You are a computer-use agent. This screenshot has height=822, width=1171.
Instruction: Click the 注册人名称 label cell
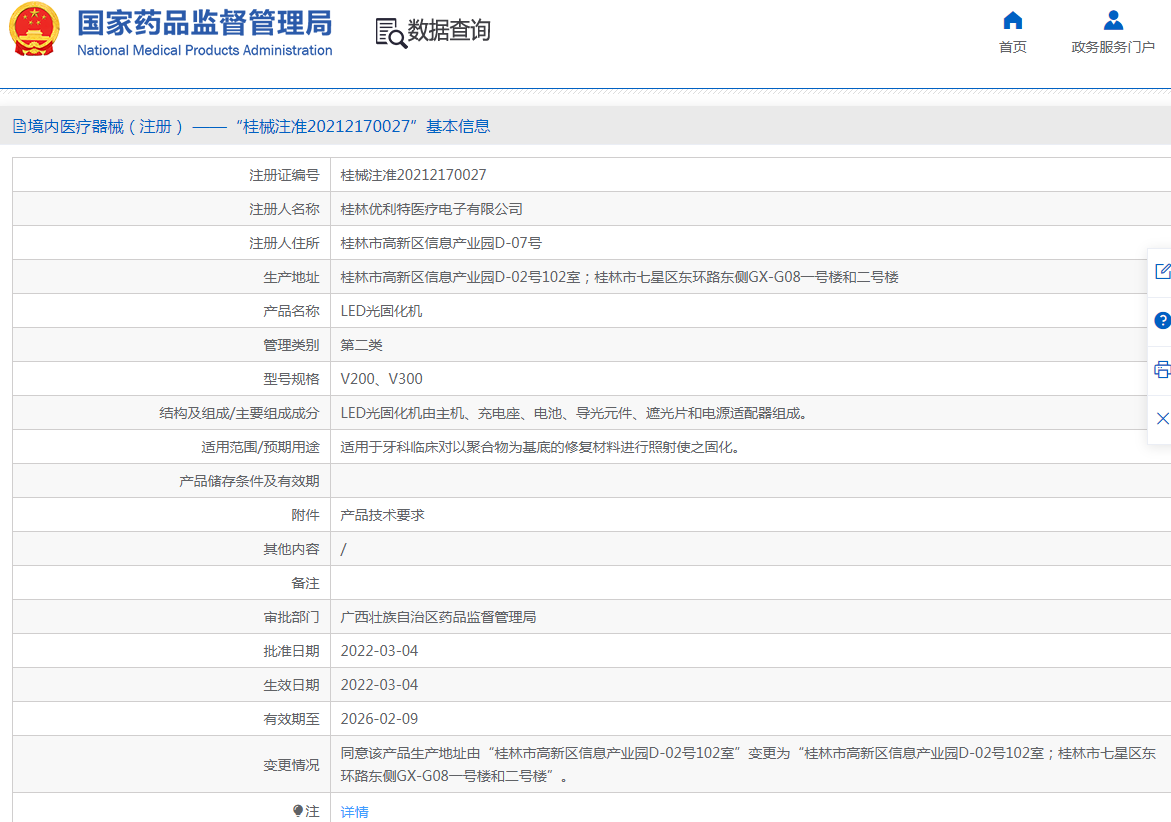172,209
